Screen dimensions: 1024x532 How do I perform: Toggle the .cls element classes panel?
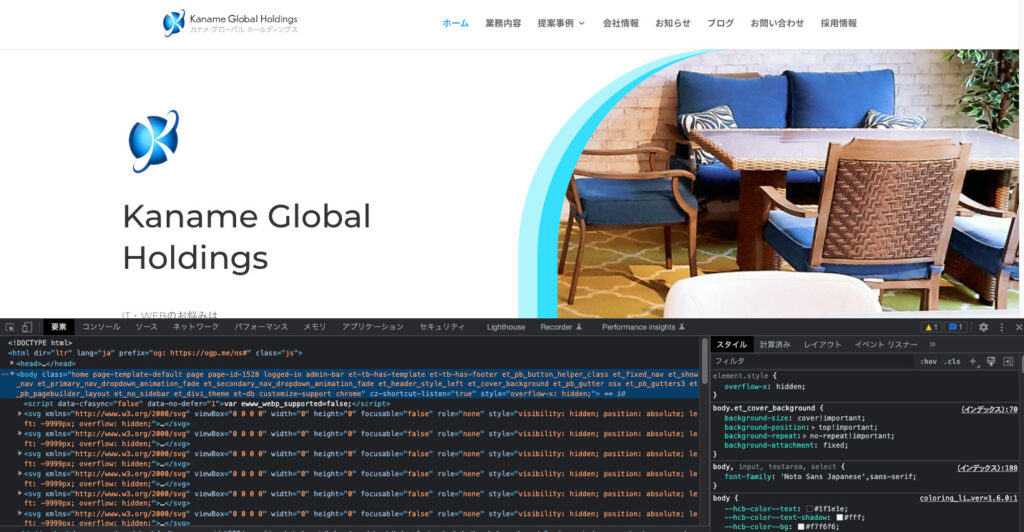tap(953, 361)
